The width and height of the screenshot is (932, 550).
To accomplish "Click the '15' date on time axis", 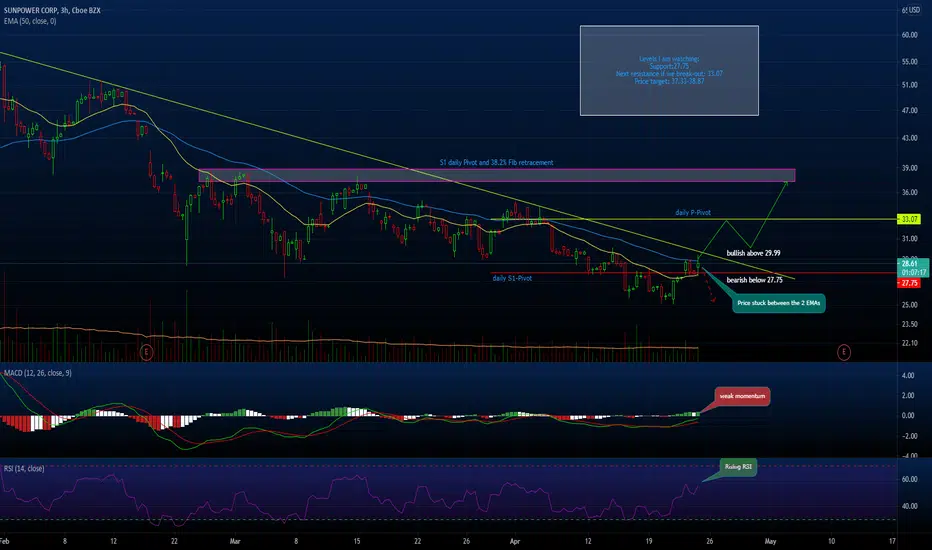I will (x=357, y=541).
